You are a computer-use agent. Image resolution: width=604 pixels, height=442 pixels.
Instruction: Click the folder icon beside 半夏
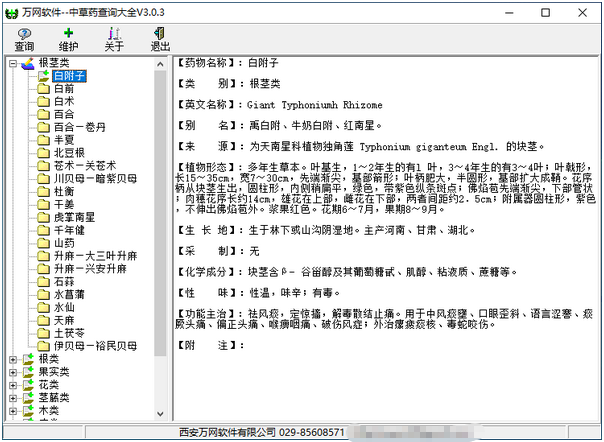click(43, 140)
